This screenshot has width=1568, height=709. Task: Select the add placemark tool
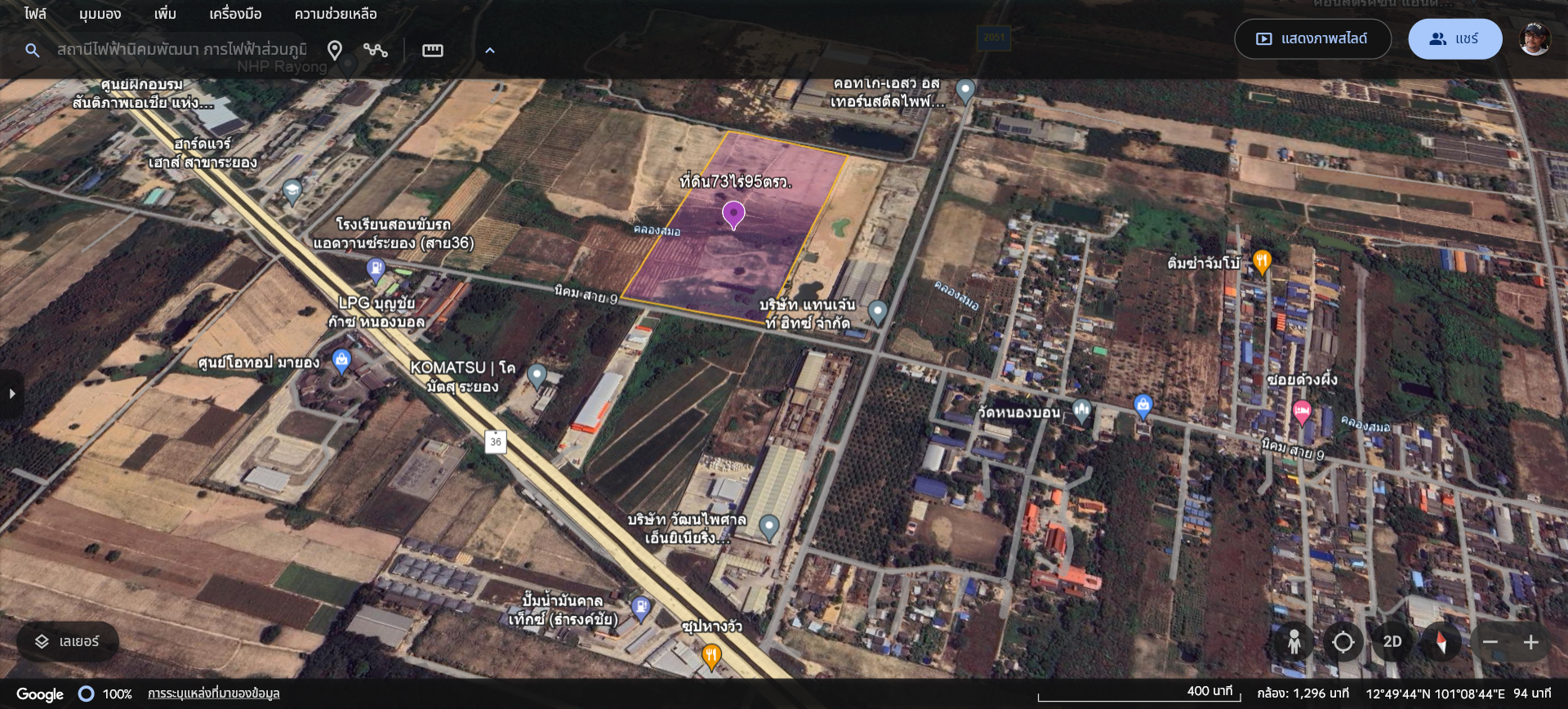pyautogui.click(x=335, y=50)
